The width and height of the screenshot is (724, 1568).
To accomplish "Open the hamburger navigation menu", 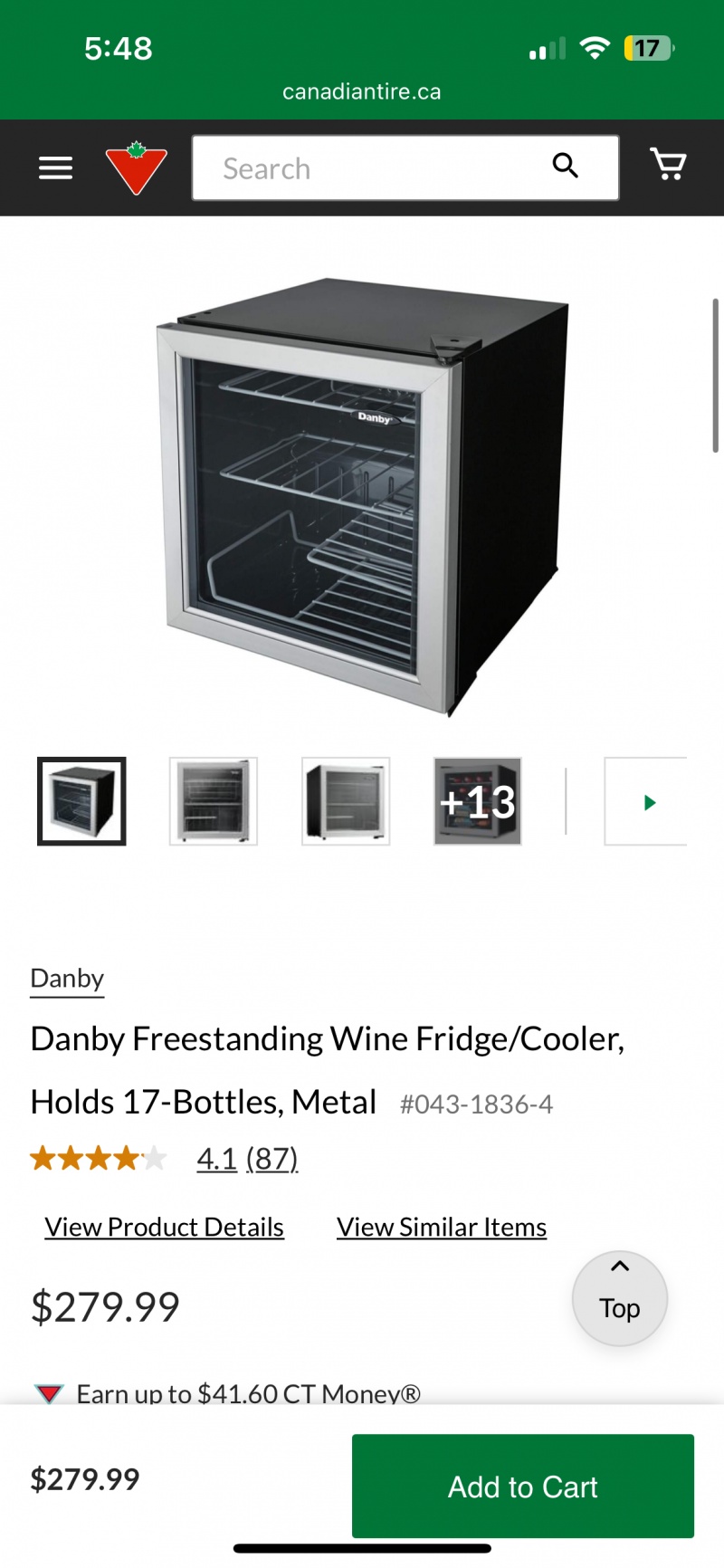I will pos(55,168).
